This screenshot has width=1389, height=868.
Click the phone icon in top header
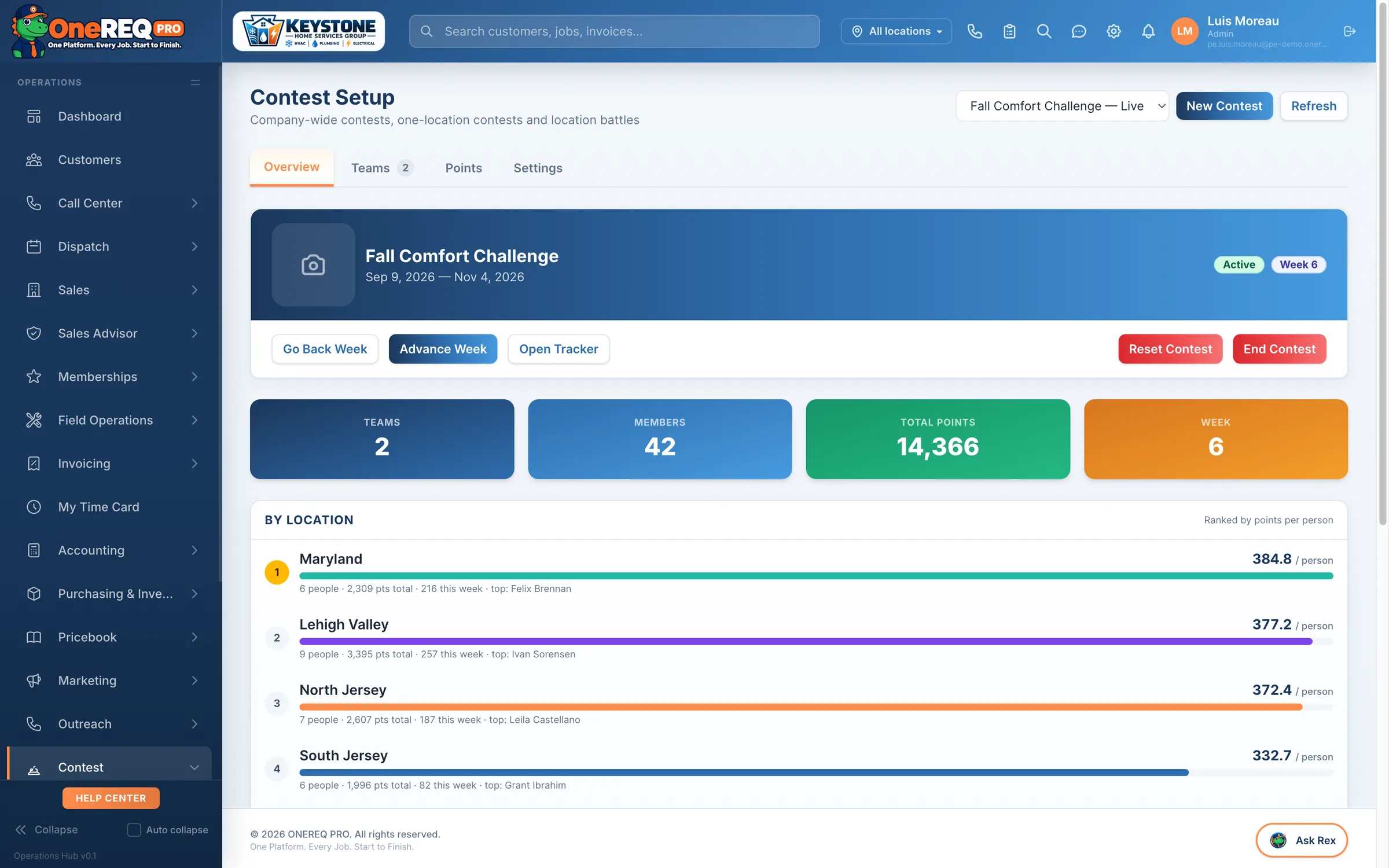click(975, 31)
